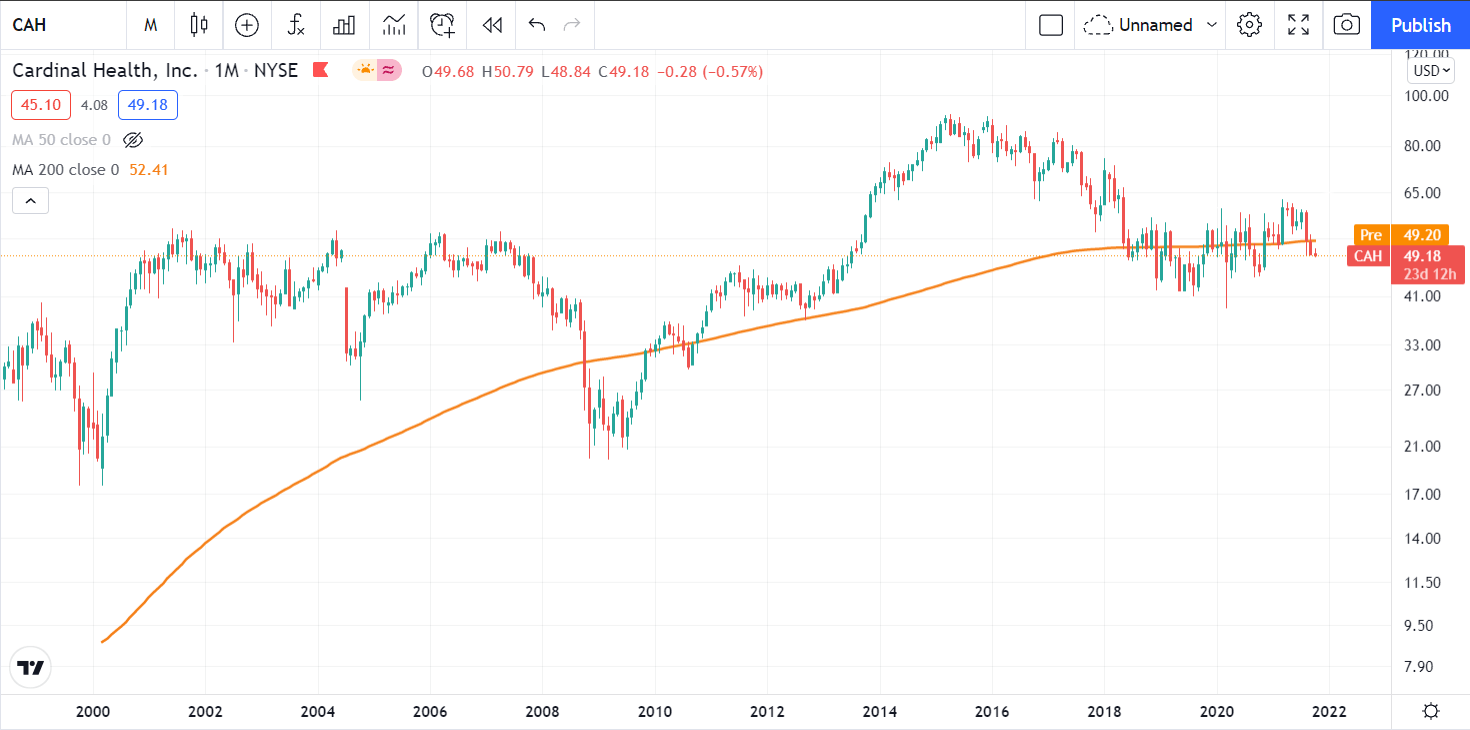Click the Compare plus icon
The width and height of the screenshot is (1470, 730).
click(x=246, y=25)
